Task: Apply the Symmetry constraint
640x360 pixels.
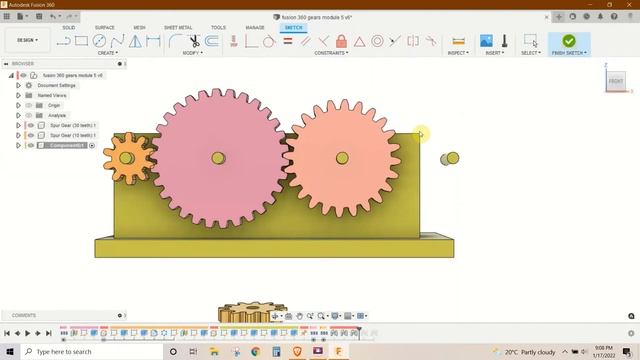Action: pyautogui.click(x=413, y=41)
